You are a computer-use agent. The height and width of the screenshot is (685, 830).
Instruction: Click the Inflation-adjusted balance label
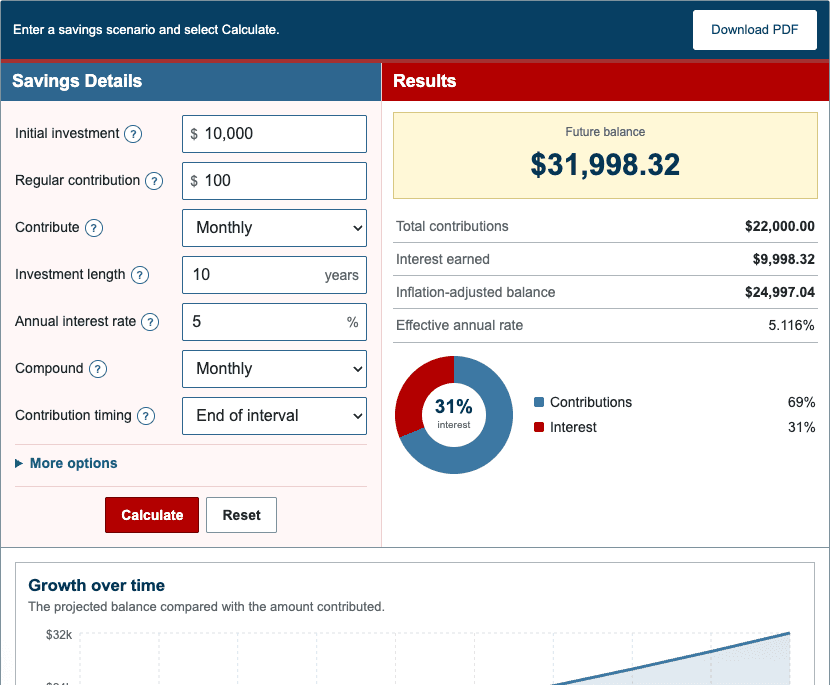[x=475, y=292]
